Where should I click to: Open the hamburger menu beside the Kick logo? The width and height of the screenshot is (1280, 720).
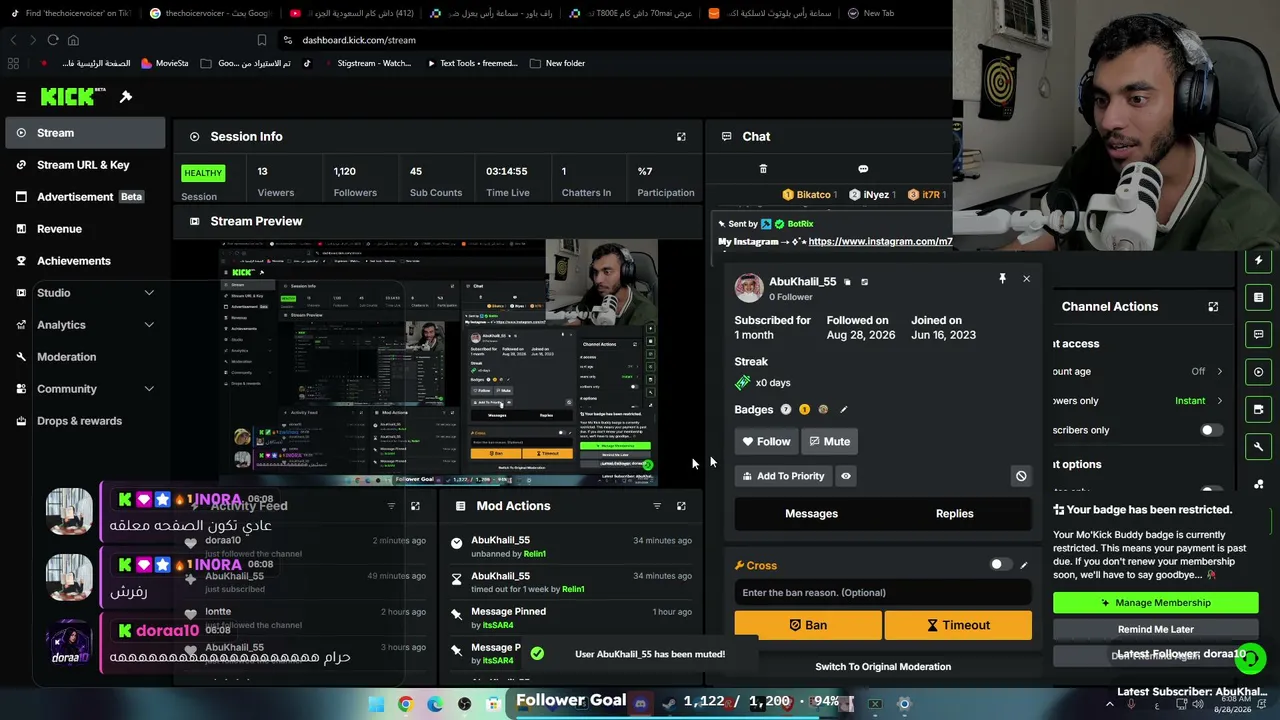tap(21, 97)
